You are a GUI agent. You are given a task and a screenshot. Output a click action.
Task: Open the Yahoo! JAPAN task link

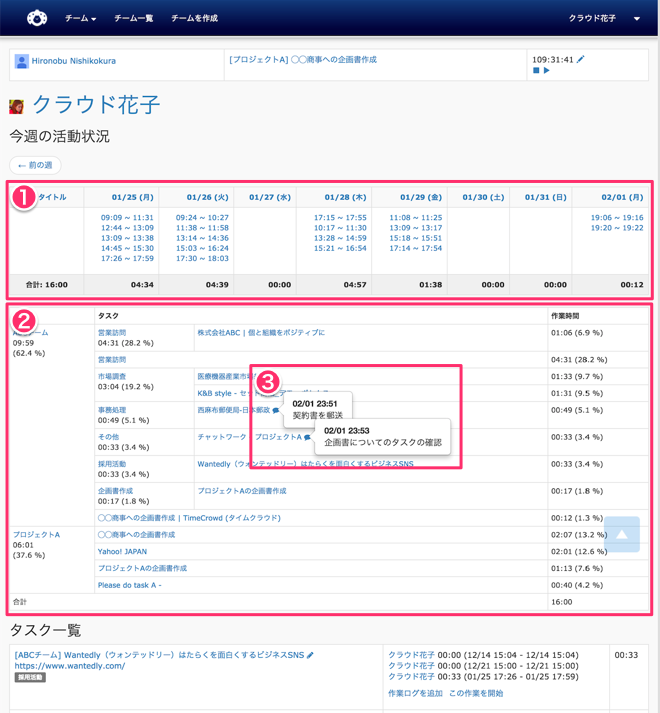pos(122,551)
